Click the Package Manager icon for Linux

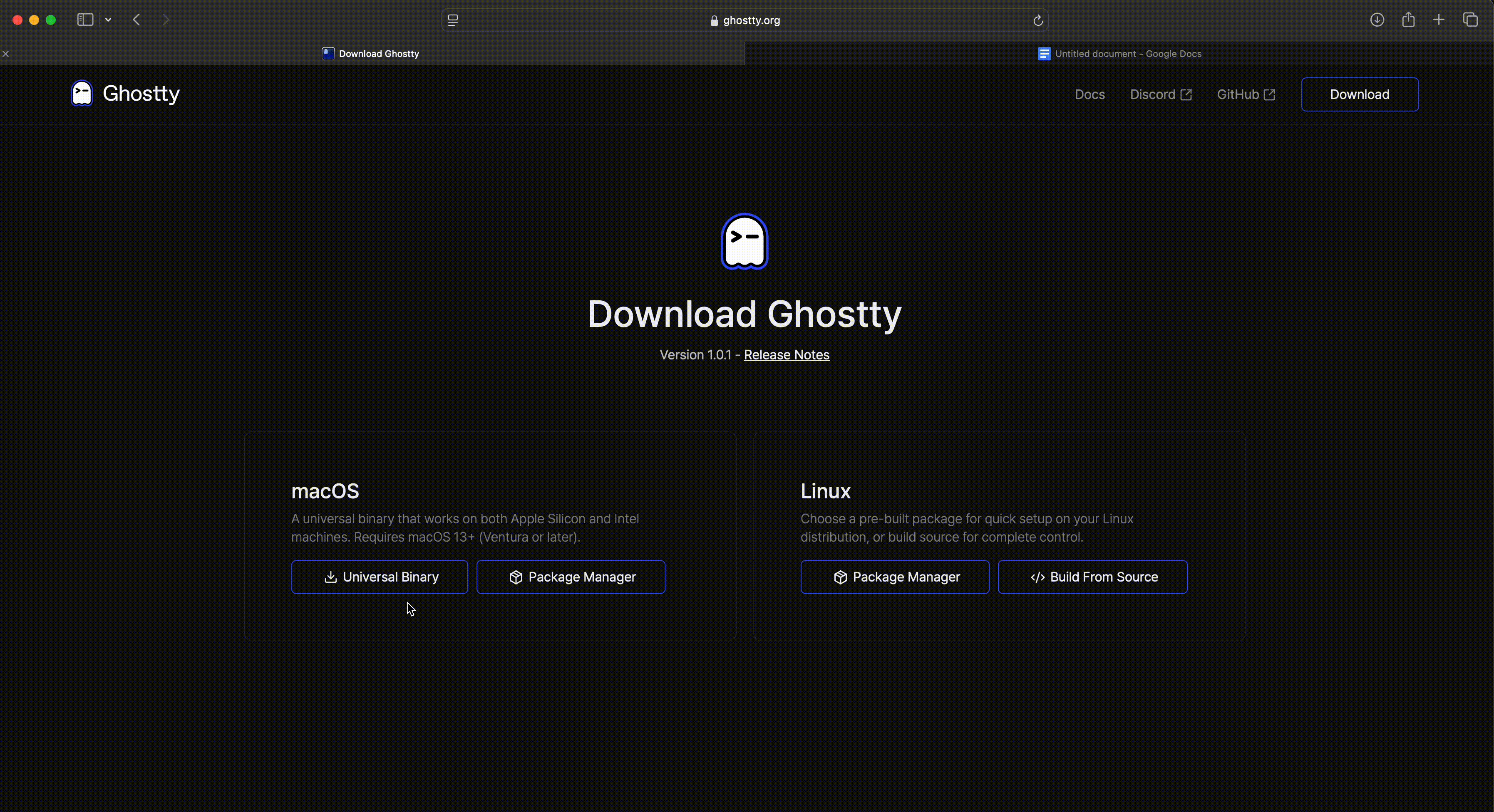[x=839, y=576]
